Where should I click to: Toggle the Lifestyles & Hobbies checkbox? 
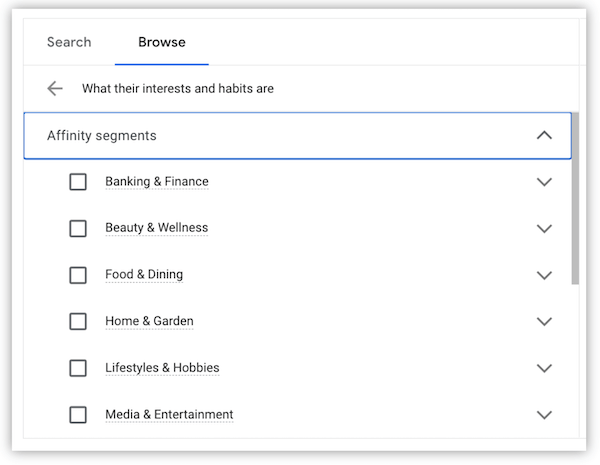pos(78,368)
